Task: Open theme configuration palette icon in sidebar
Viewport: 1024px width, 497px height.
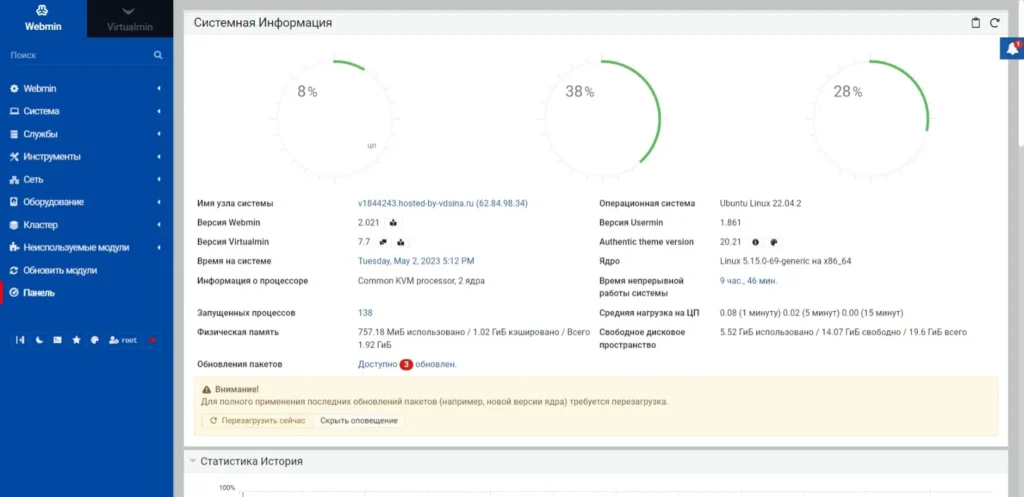Action: (x=95, y=340)
